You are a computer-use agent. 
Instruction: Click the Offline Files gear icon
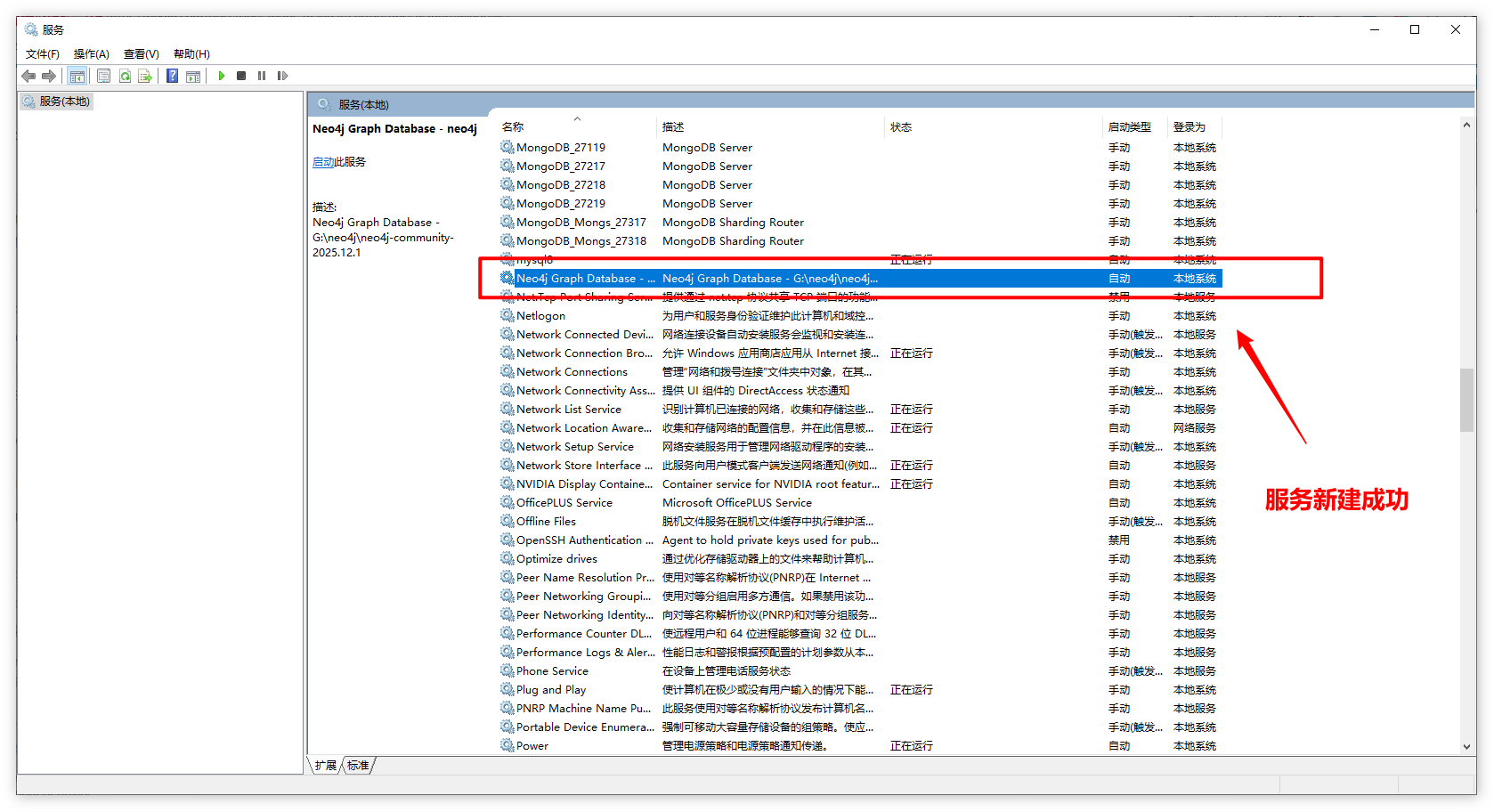point(507,522)
